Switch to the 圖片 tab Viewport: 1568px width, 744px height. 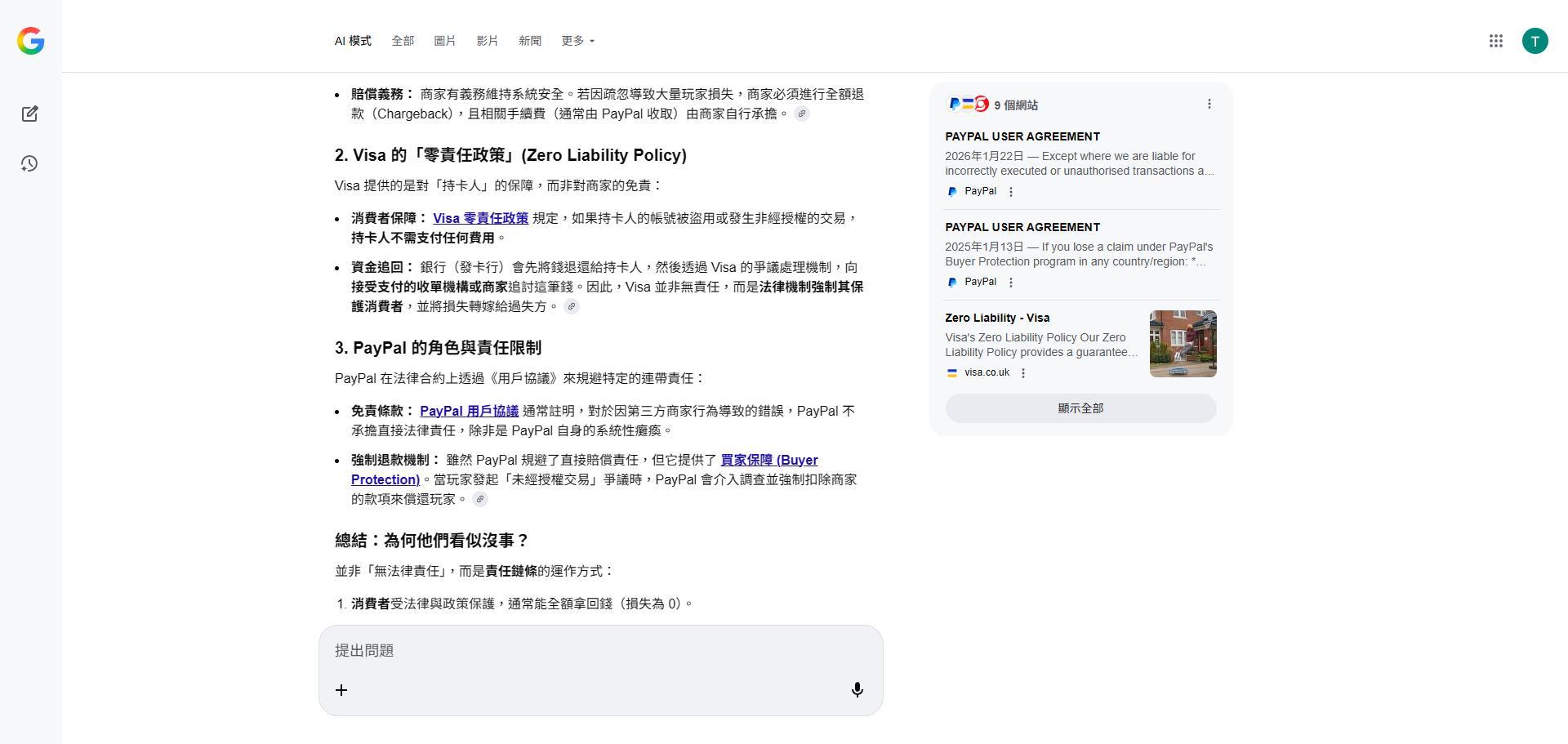(x=445, y=40)
